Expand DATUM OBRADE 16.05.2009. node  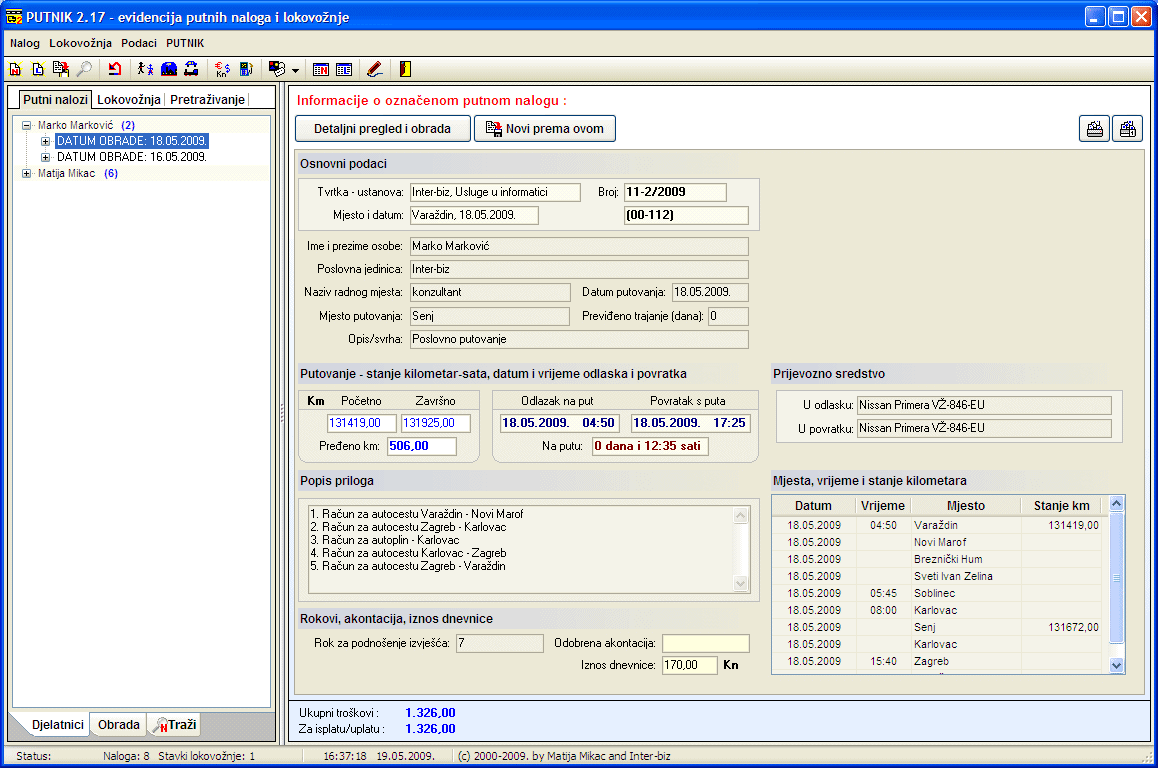tap(45, 157)
